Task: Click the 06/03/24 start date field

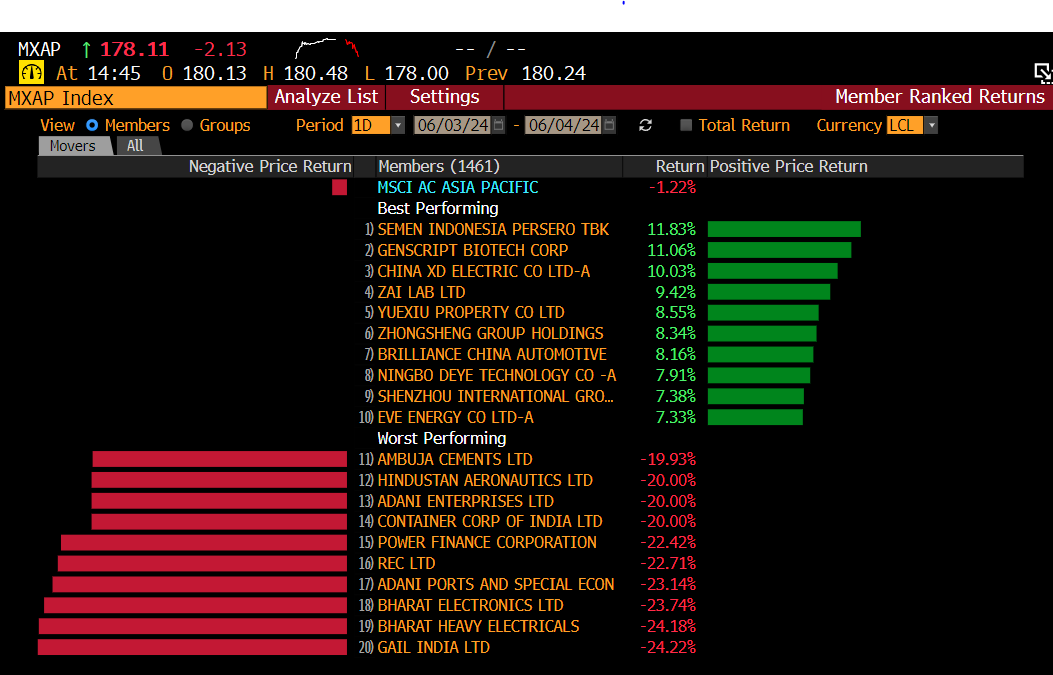Action: tap(453, 125)
